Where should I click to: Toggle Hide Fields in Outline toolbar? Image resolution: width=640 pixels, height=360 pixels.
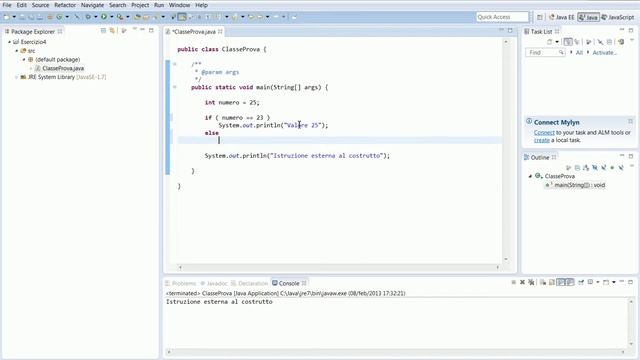(595, 168)
